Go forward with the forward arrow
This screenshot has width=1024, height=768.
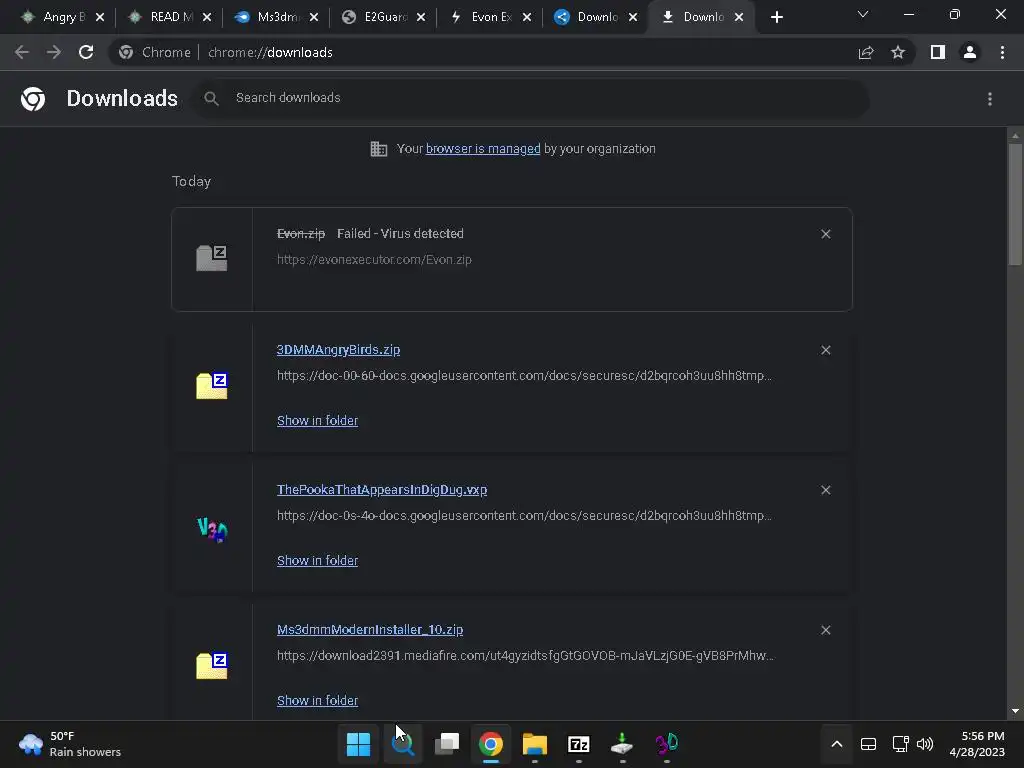54,52
